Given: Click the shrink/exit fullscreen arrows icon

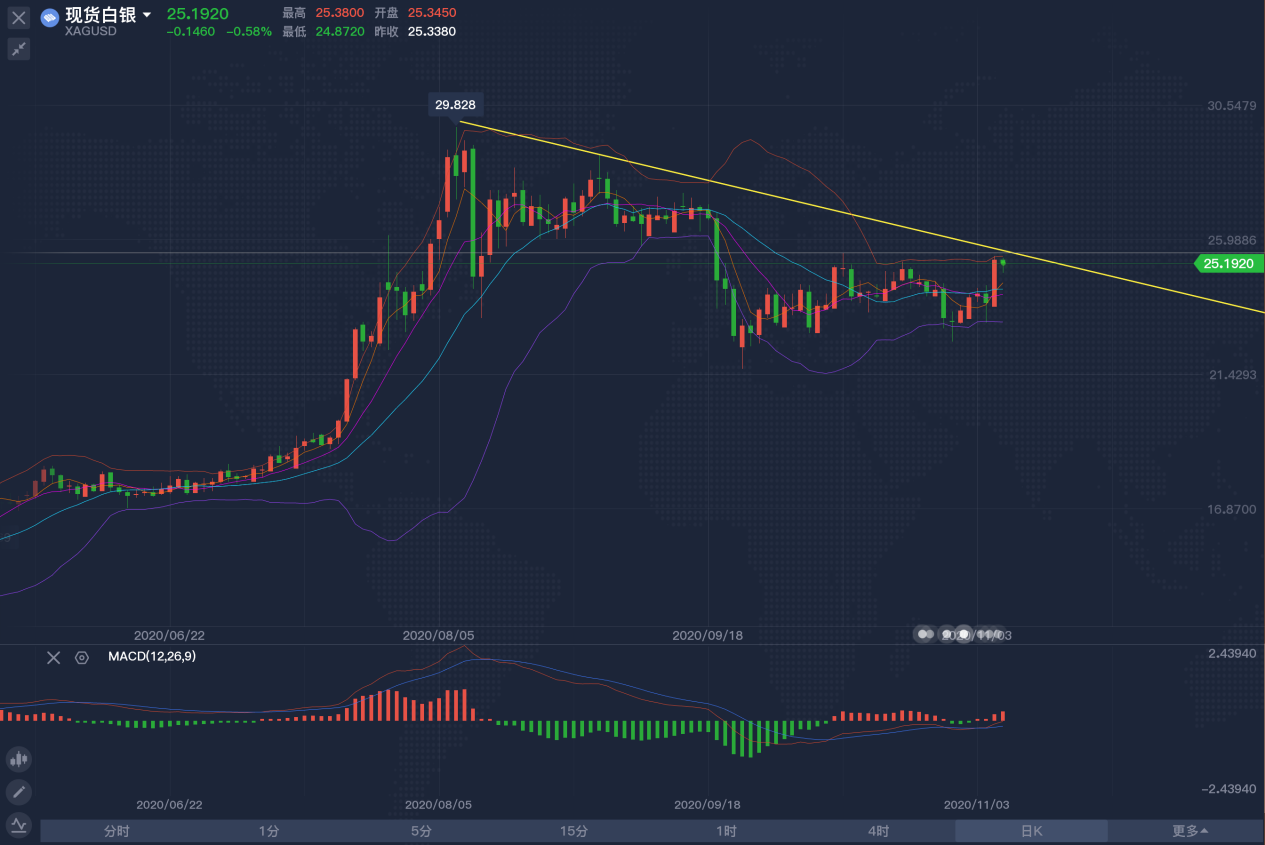Looking at the screenshot, I should point(18,48).
